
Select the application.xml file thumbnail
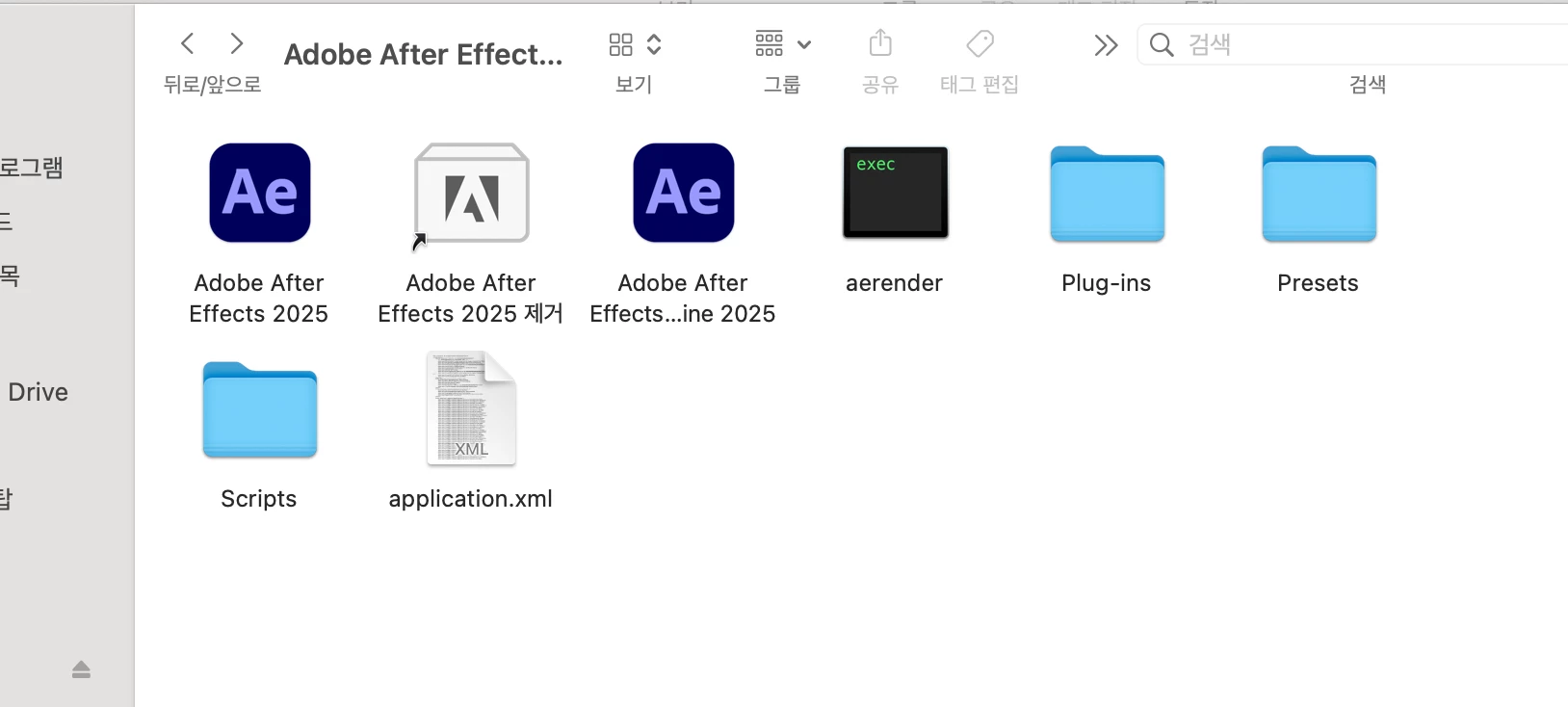(472, 408)
